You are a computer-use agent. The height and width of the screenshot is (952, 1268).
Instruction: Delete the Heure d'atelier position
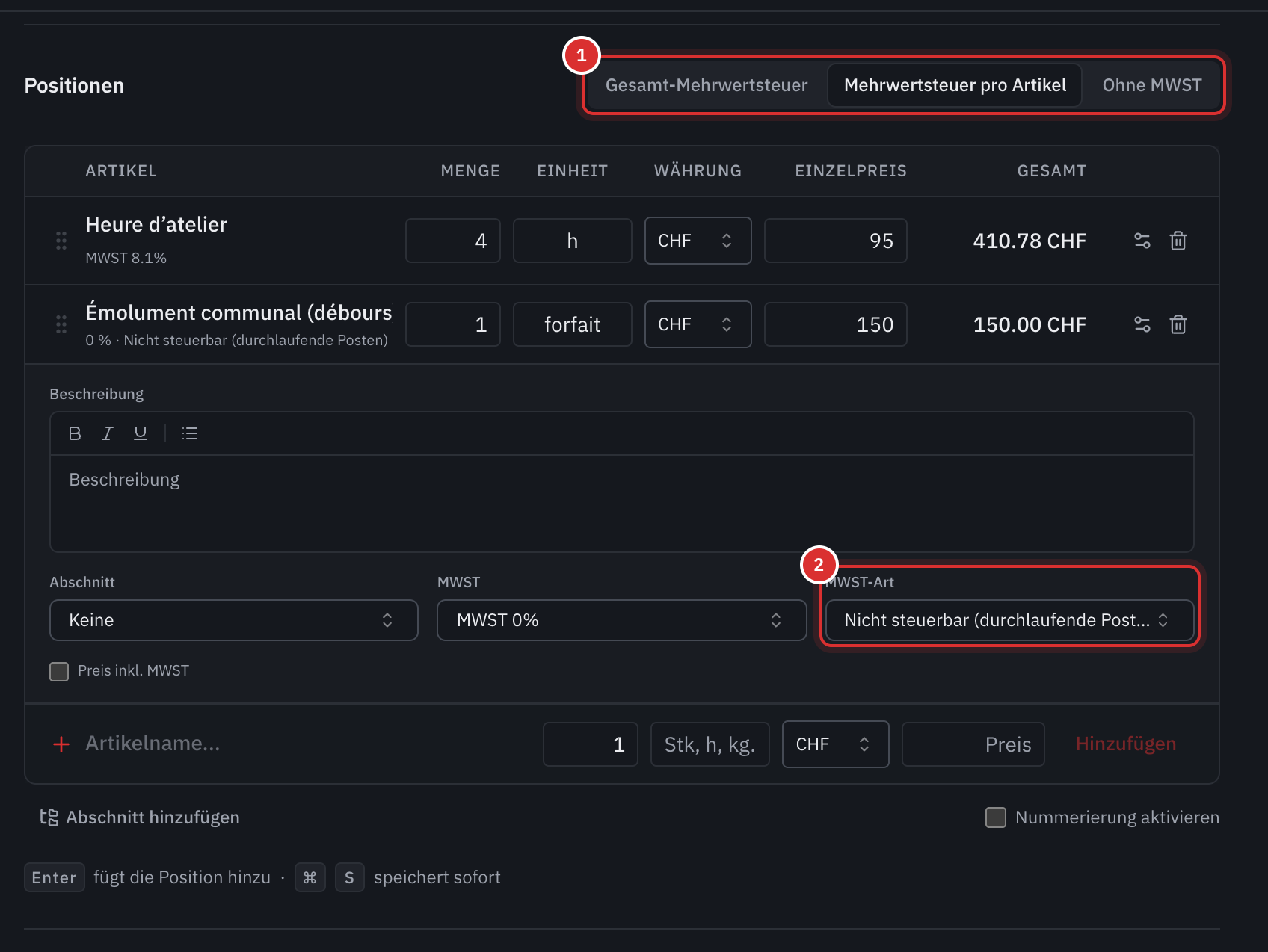pos(1178,241)
